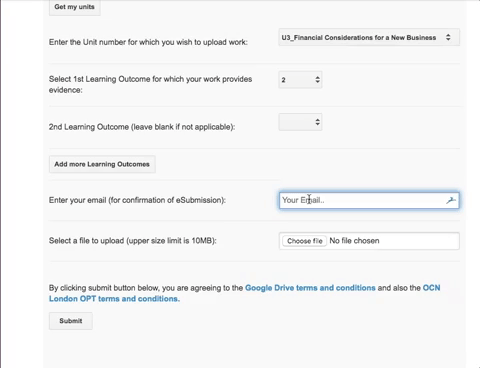
Task: Open the 1st Learning Outcome dropdown
Action: pos(300,80)
